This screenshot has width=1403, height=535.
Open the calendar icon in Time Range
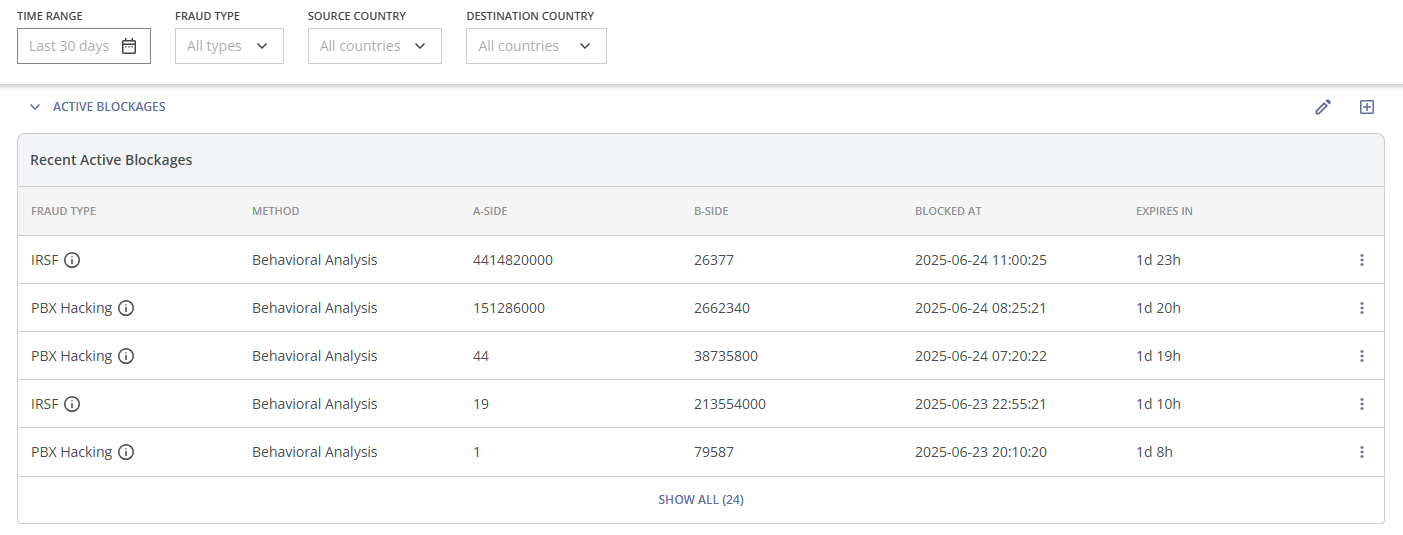129,46
